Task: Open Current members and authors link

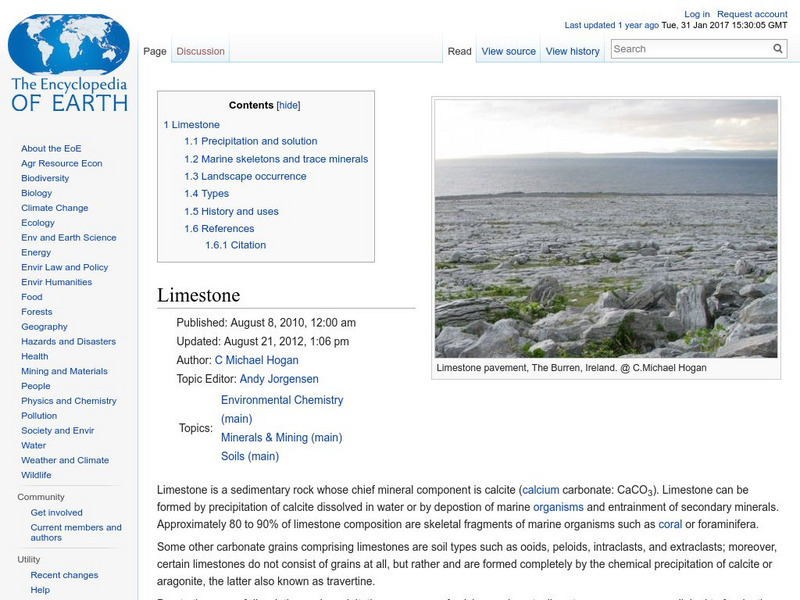Action: (76, 532)
